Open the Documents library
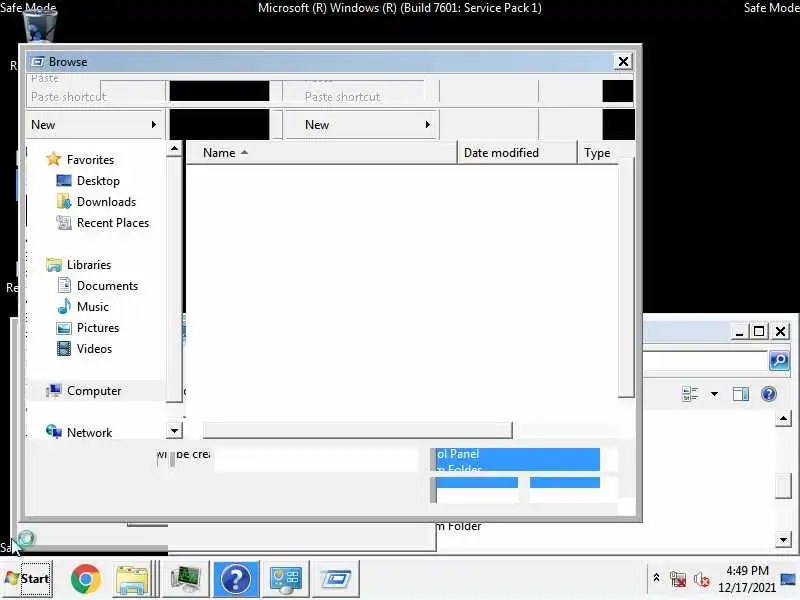Viewport: 800px width, 600px height. click(x=107, y=285)
